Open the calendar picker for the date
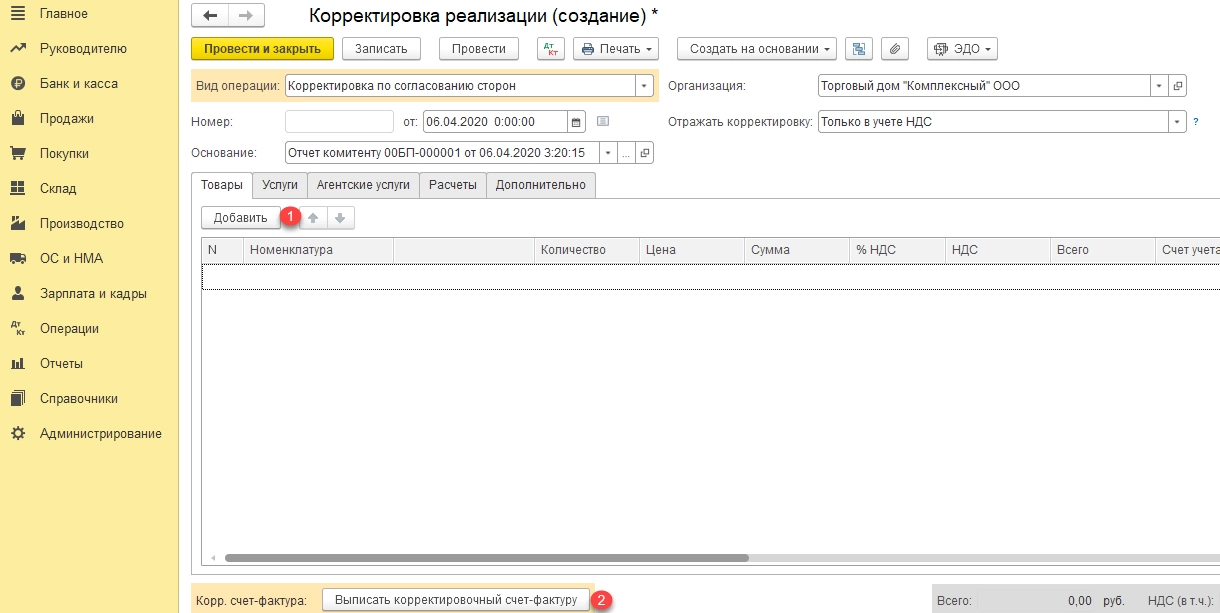Viewport: 1220px width, 613px height. click(x=576, y=122)
